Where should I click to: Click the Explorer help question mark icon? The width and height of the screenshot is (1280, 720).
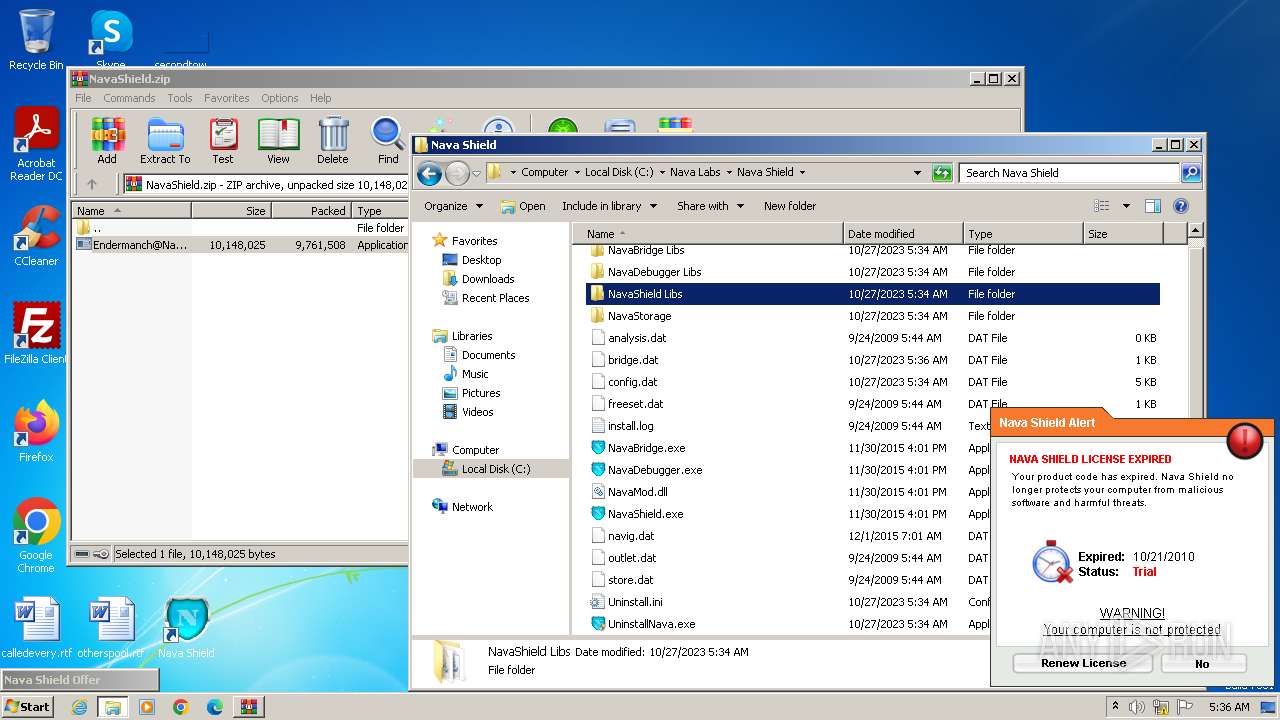point(1181,206)
